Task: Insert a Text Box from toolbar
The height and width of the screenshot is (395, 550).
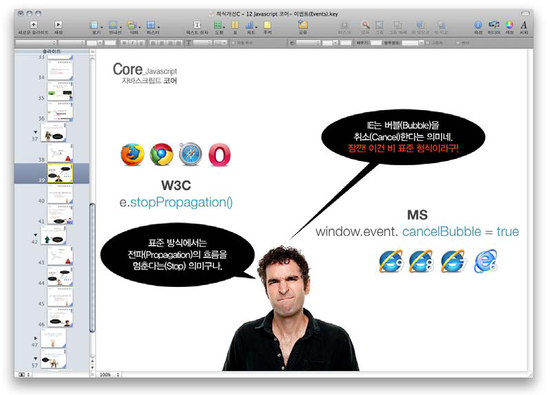Action: point(197,25)
